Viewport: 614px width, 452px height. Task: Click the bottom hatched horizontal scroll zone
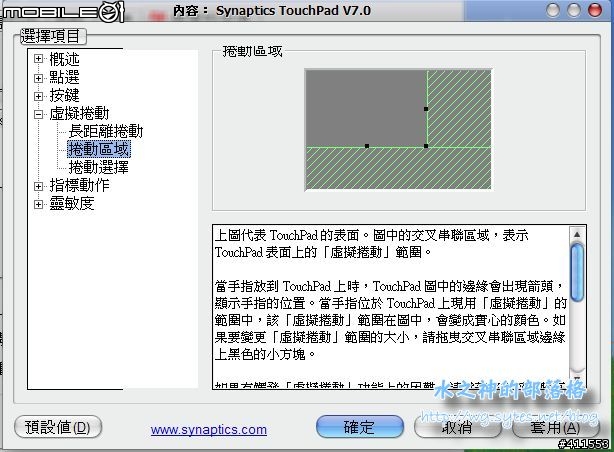(398, 168)
